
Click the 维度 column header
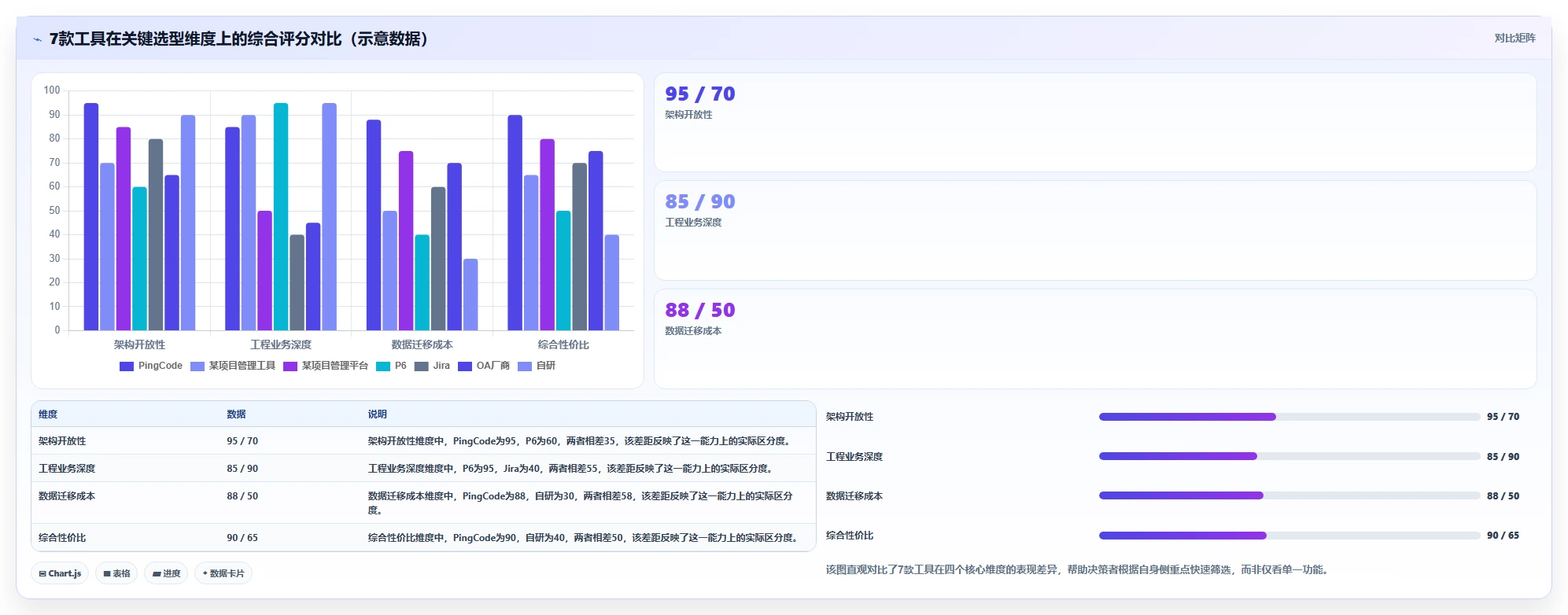(48, 414)
